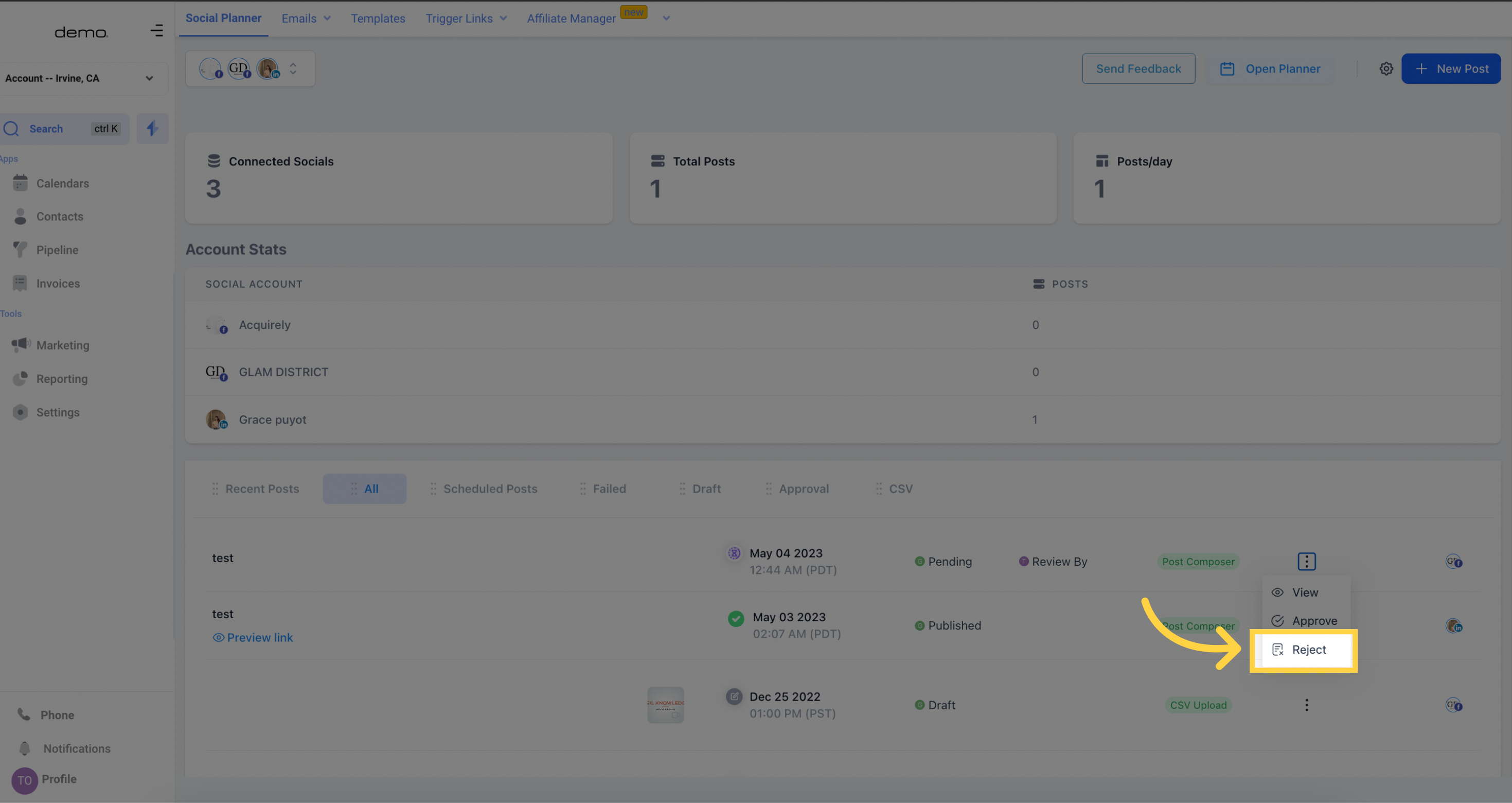Toggle the three-dot menu on the Pending post

coord(1307,562)
